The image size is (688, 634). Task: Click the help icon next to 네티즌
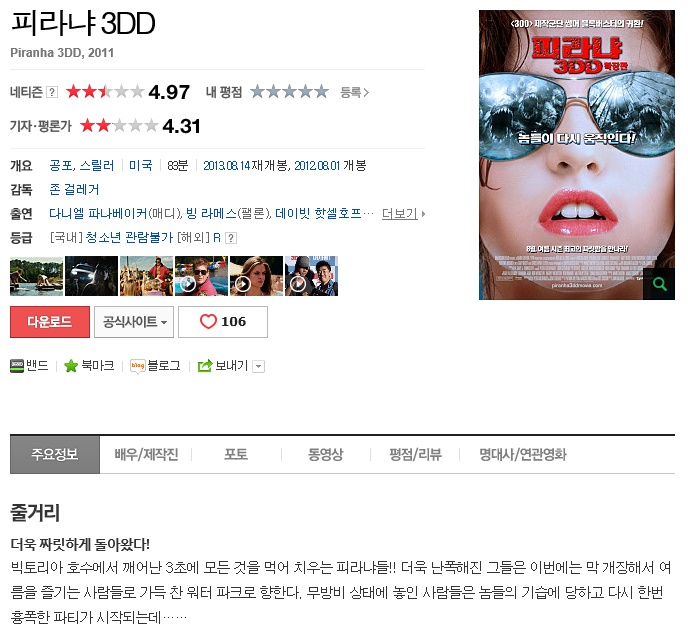pyautogui.click(x=52, y=92)
